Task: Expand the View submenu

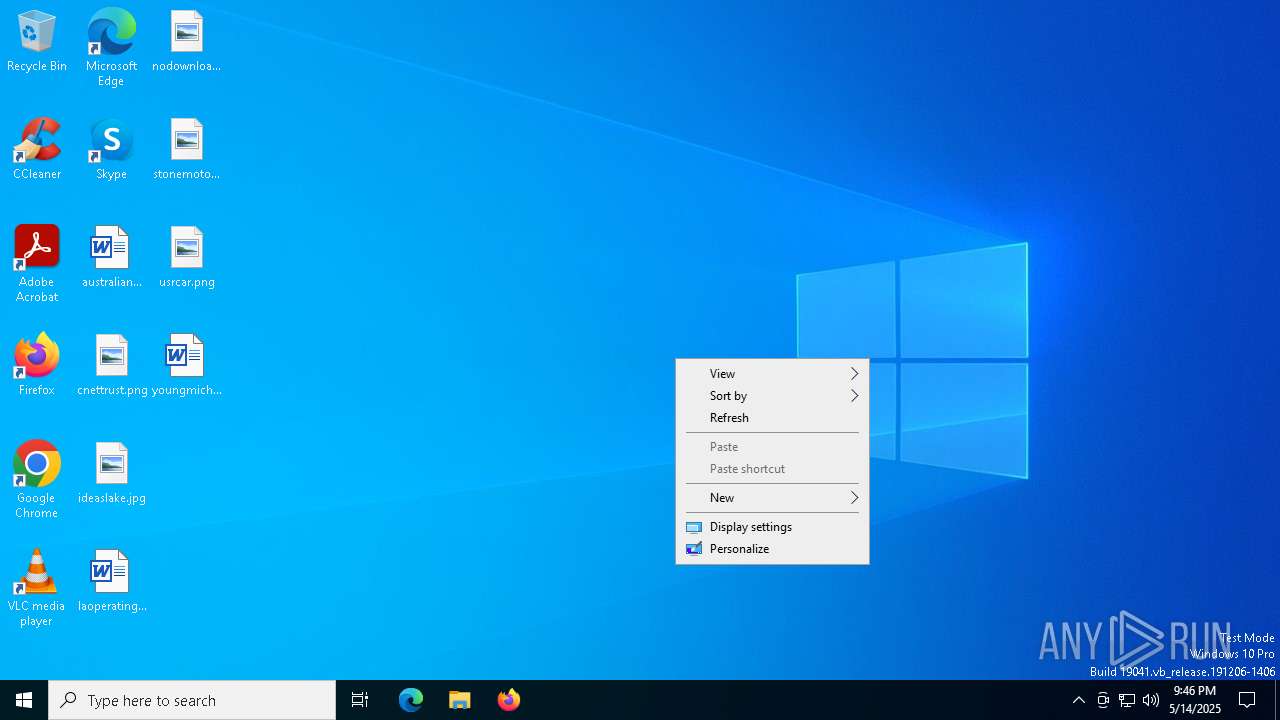Action: 772,374
